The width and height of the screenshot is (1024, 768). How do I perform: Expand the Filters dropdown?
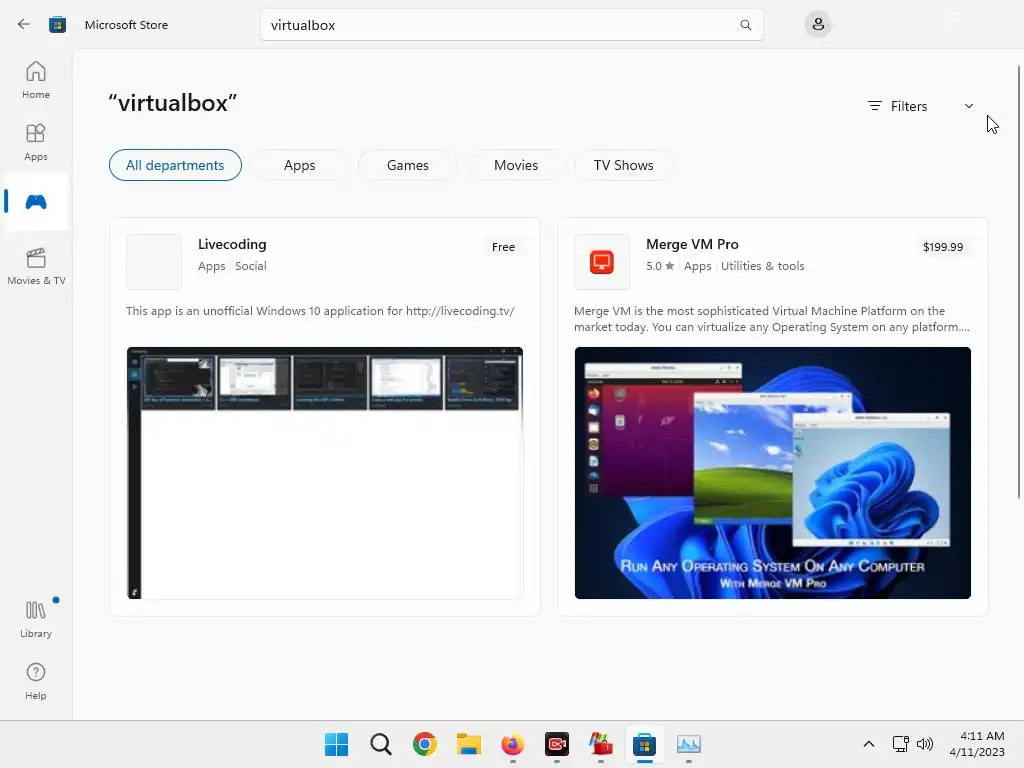point(920,106)
